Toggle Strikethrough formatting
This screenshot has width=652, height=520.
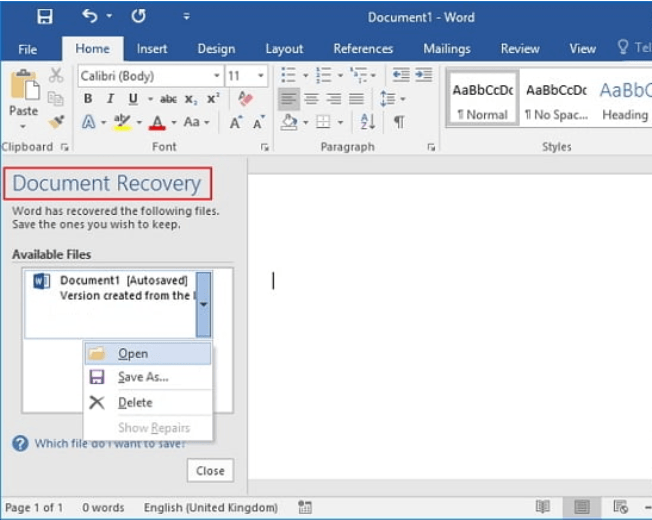coord(168,99)
